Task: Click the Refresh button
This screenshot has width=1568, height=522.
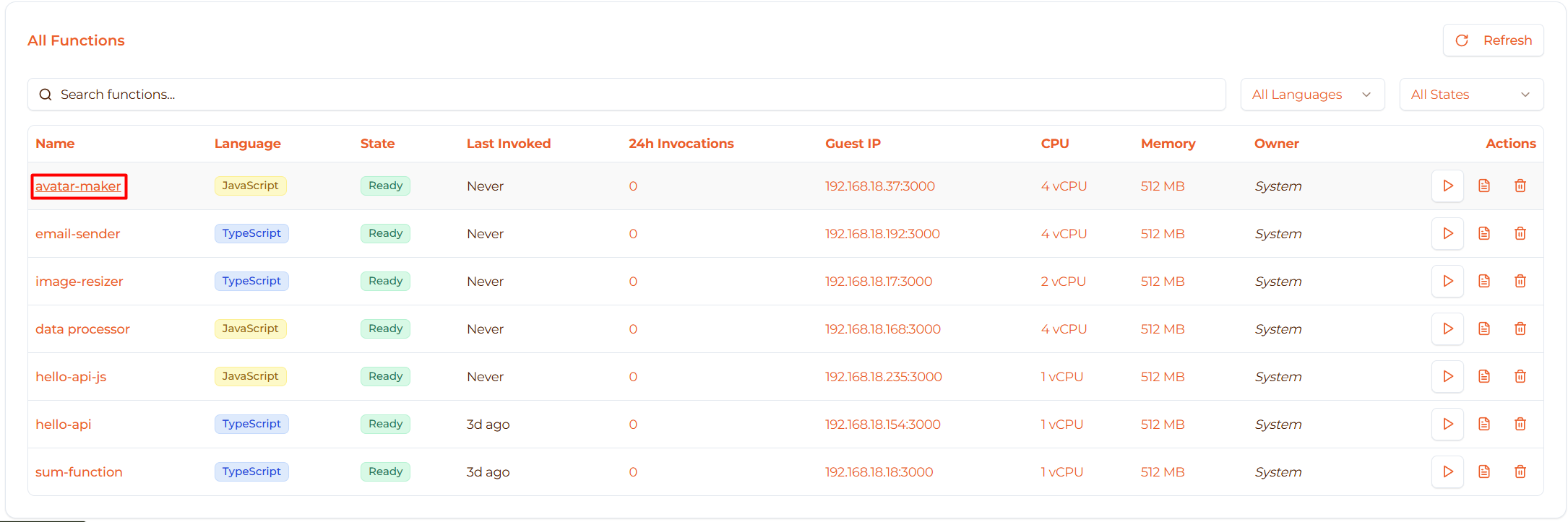Action: click(x=1493, y=40)
